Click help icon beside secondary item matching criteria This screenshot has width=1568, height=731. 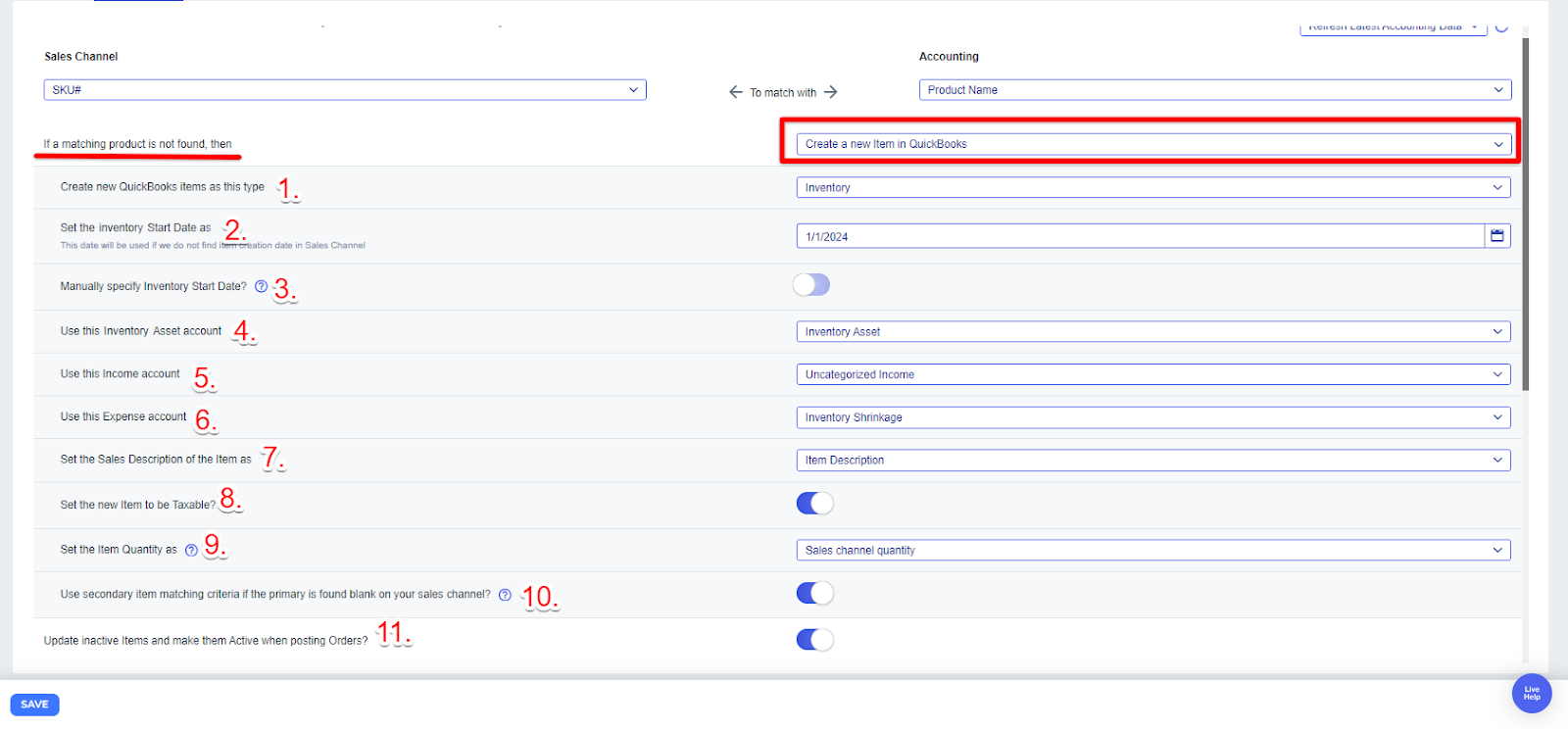tap(505, 595)
